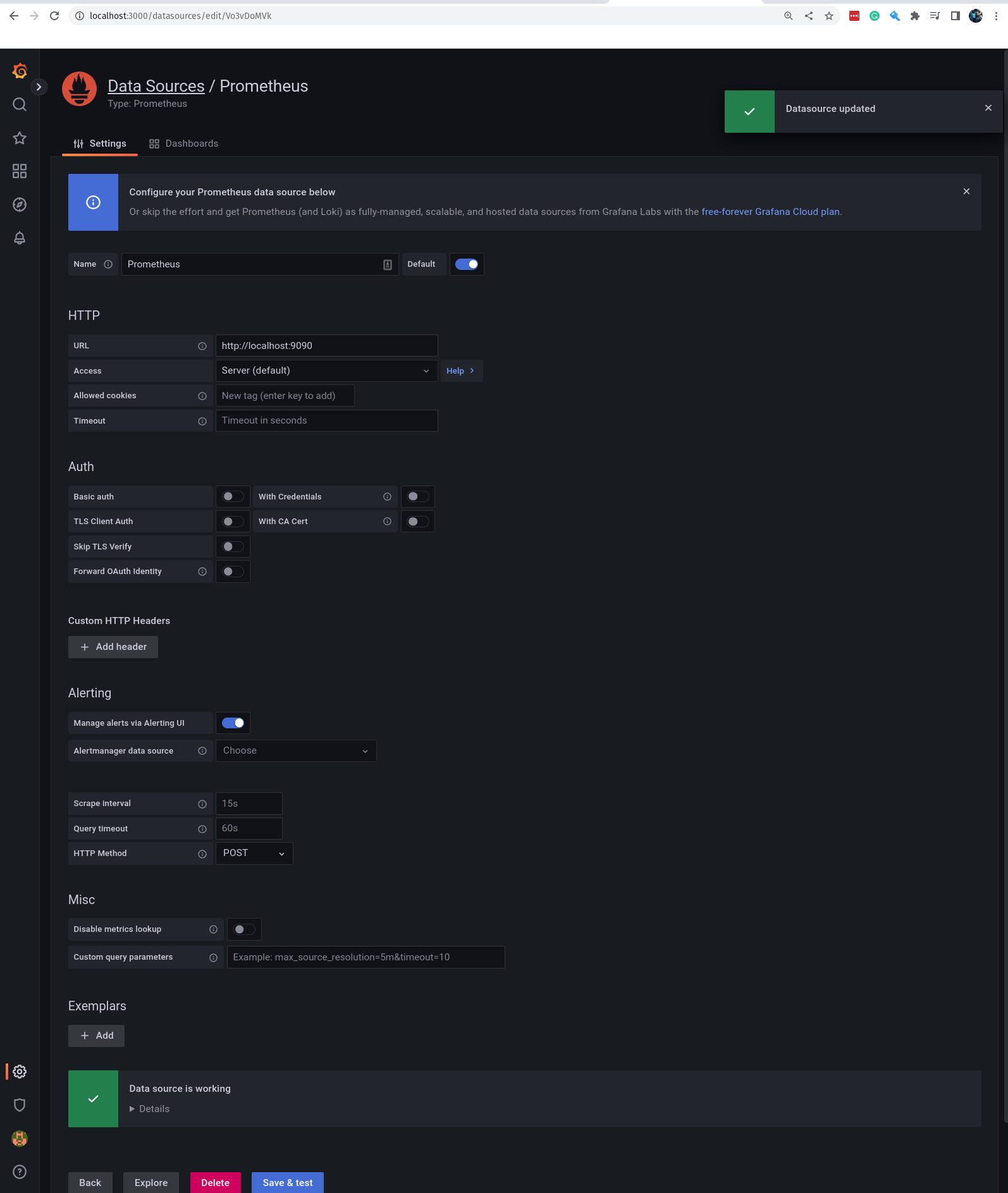Image resolution: width=1008 pixels, height=1193 pixels.
Task: Toggle the Default data source switch
Action: click(467, 264)
